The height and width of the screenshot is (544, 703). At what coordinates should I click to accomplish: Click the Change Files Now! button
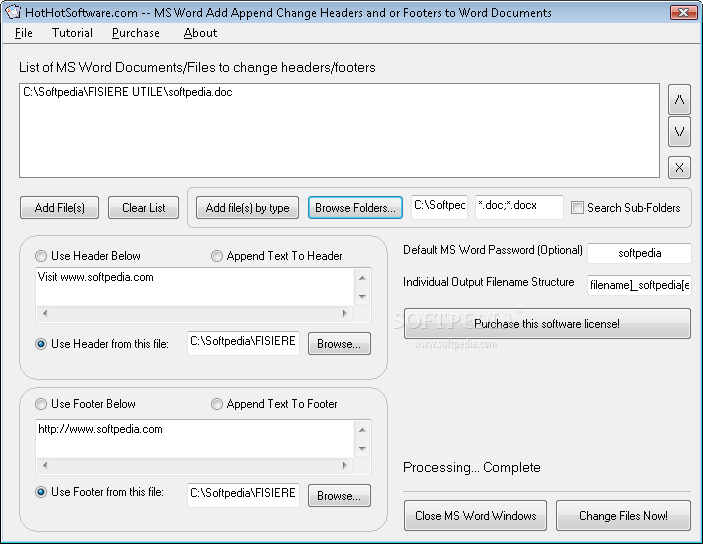point(623,516)
